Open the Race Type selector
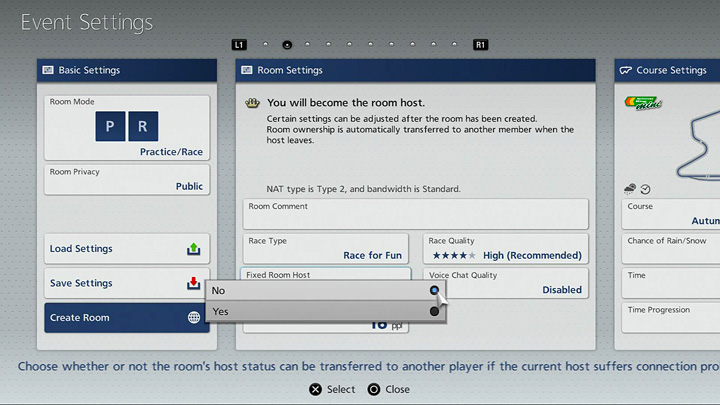 coord(326,249)
